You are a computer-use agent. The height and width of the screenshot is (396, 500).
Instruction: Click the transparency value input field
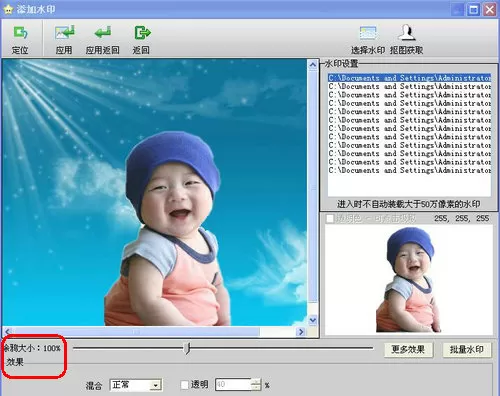(233, 385)
